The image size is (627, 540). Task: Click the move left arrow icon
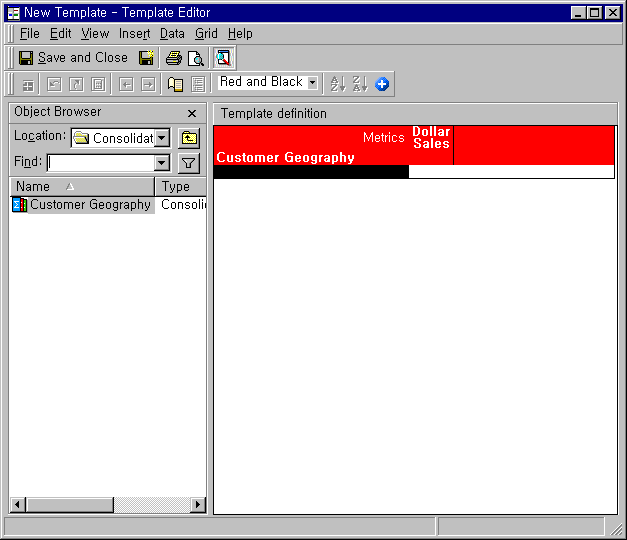[126, 84]
